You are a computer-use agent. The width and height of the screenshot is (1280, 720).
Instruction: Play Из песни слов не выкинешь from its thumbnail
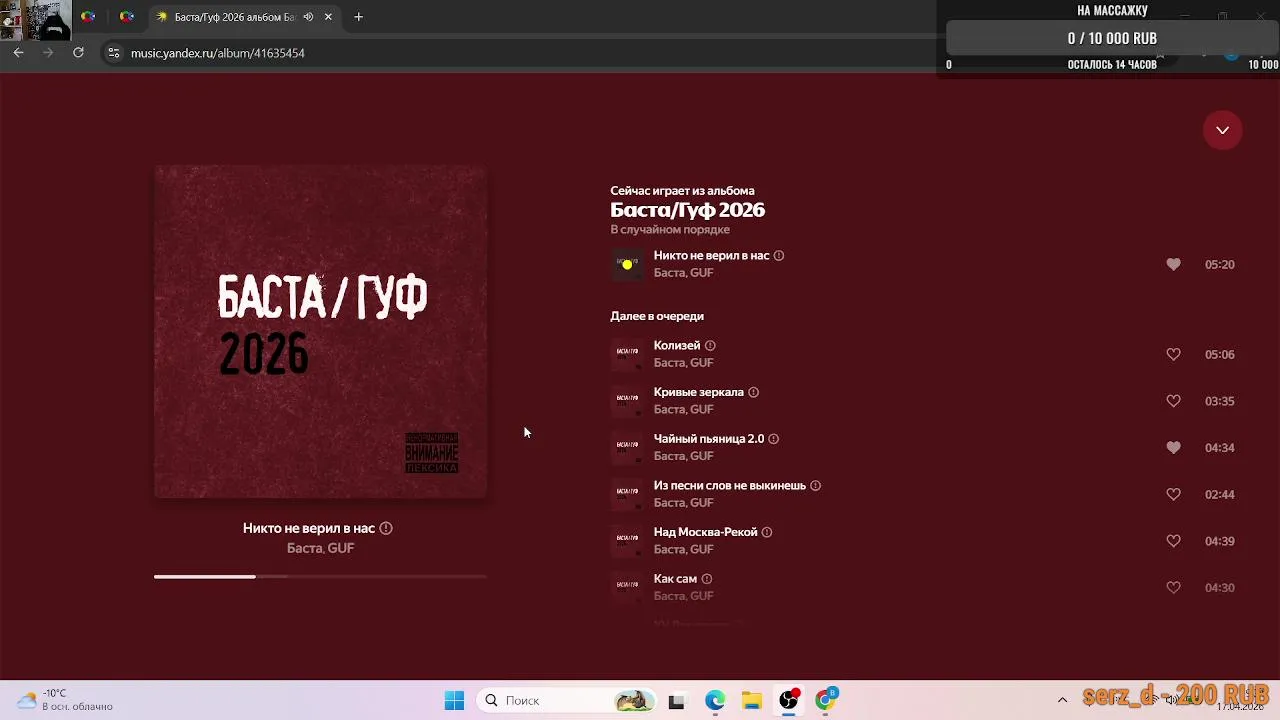pos(627,494)
